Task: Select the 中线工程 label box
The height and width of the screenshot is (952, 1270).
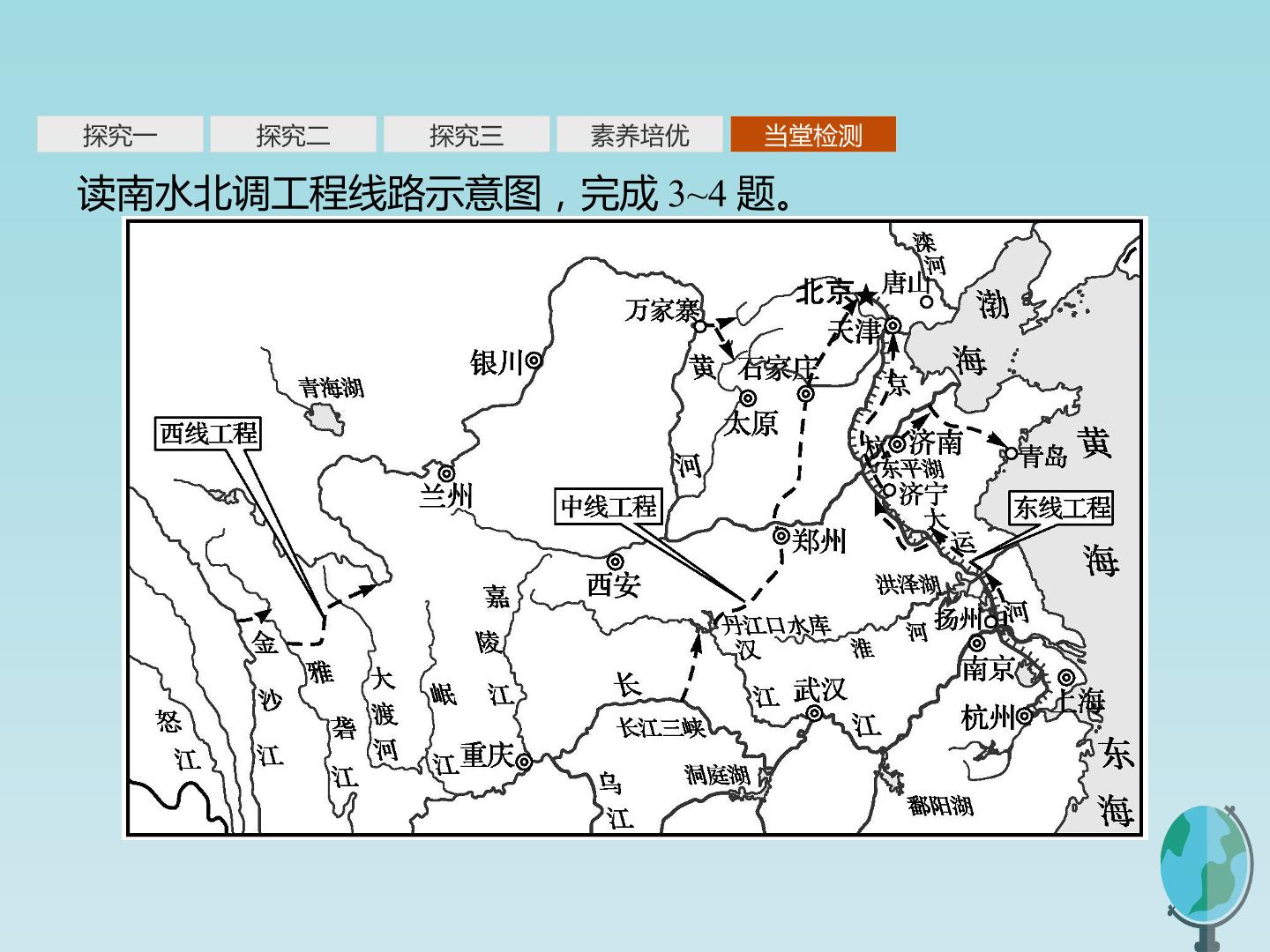Action: (609, 506)
